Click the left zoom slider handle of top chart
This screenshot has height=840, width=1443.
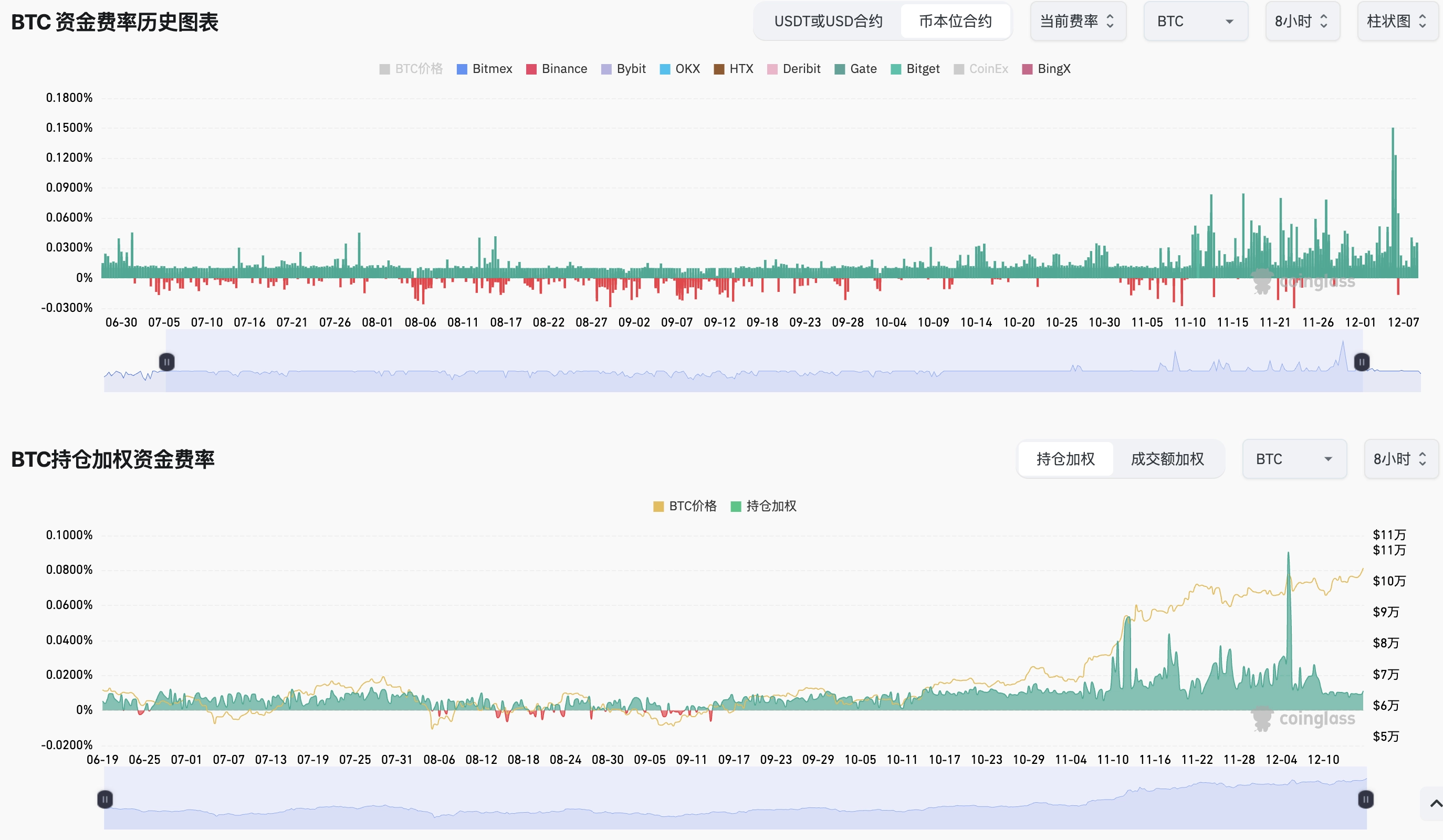tap(166, 362)
